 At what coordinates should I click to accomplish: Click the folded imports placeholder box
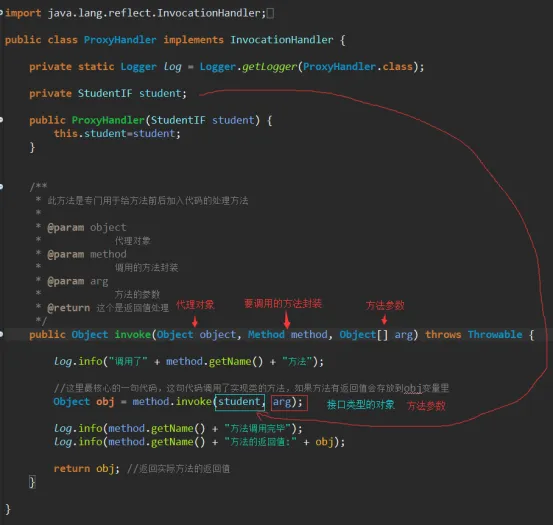click(270, 13)
